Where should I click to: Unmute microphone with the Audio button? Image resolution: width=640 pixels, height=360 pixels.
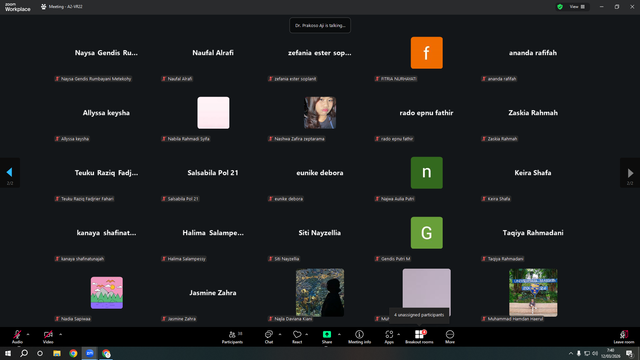tap(17, 336)
